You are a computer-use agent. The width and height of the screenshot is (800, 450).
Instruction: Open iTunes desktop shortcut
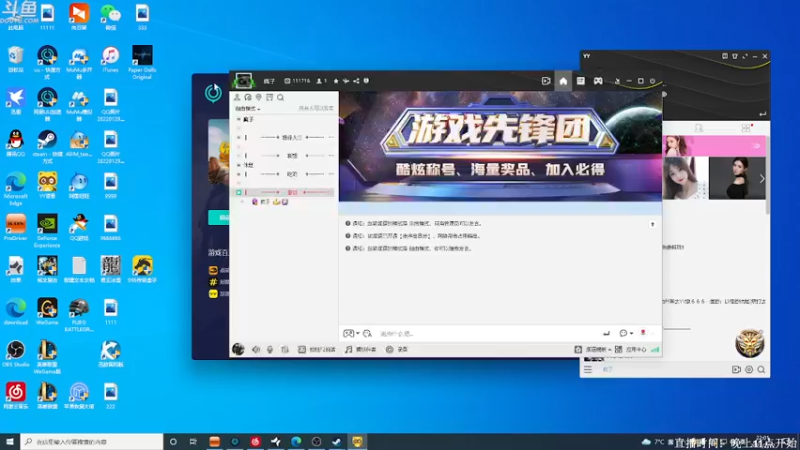click(110, 60)
